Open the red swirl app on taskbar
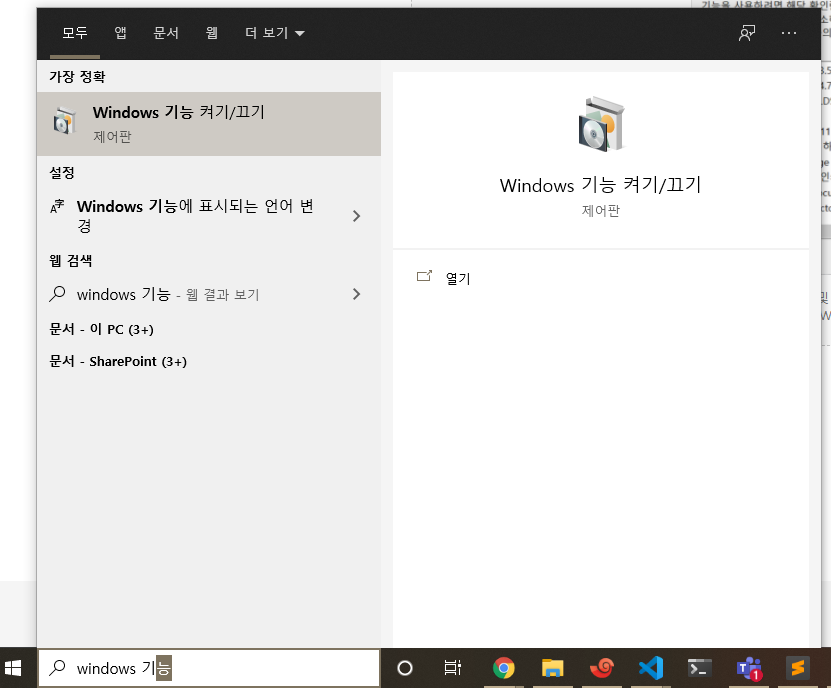This screenshot has width=831, height=688. [x=602, y=668]
